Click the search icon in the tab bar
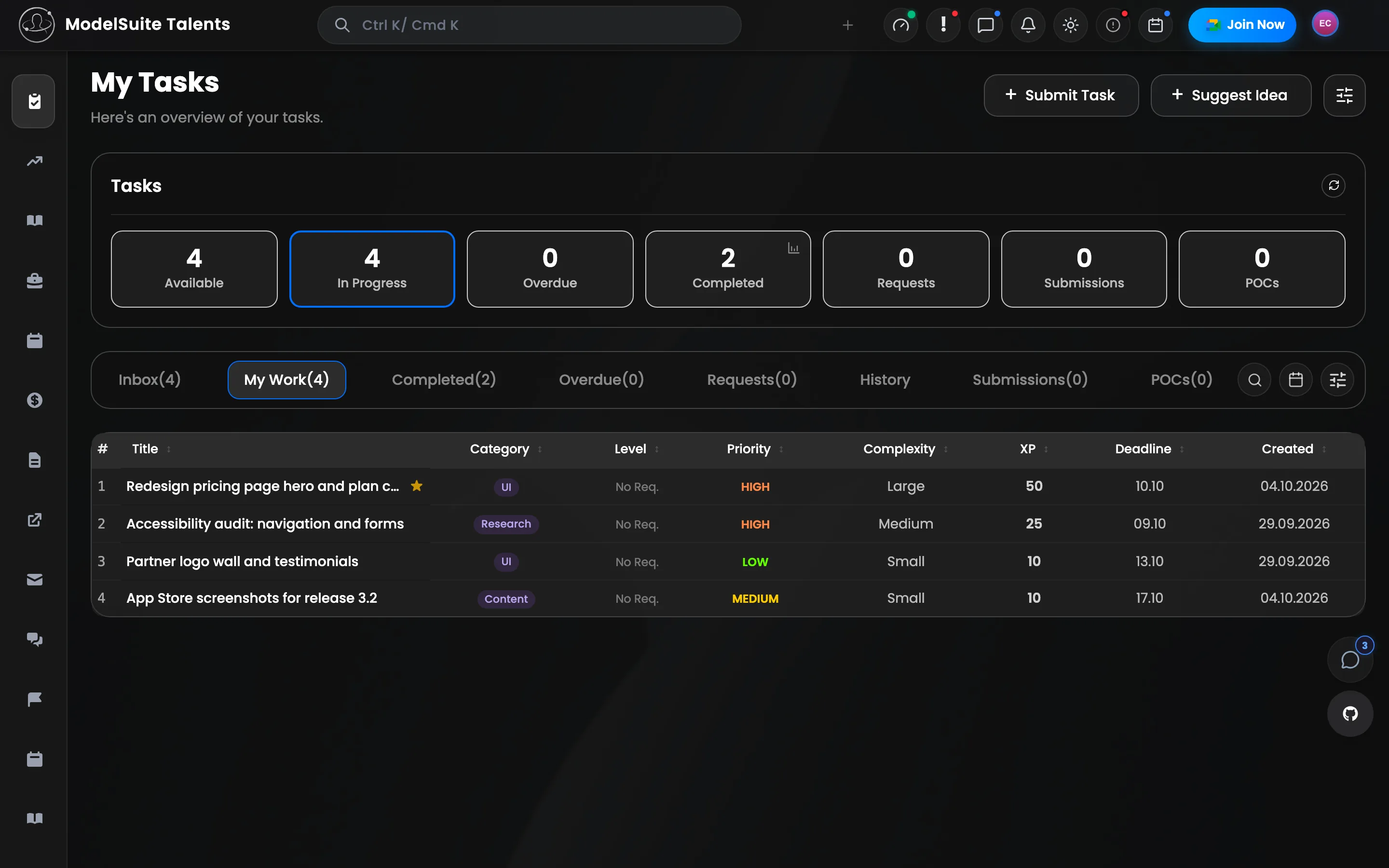The image size is (1389, 868). click(1255, 380)
